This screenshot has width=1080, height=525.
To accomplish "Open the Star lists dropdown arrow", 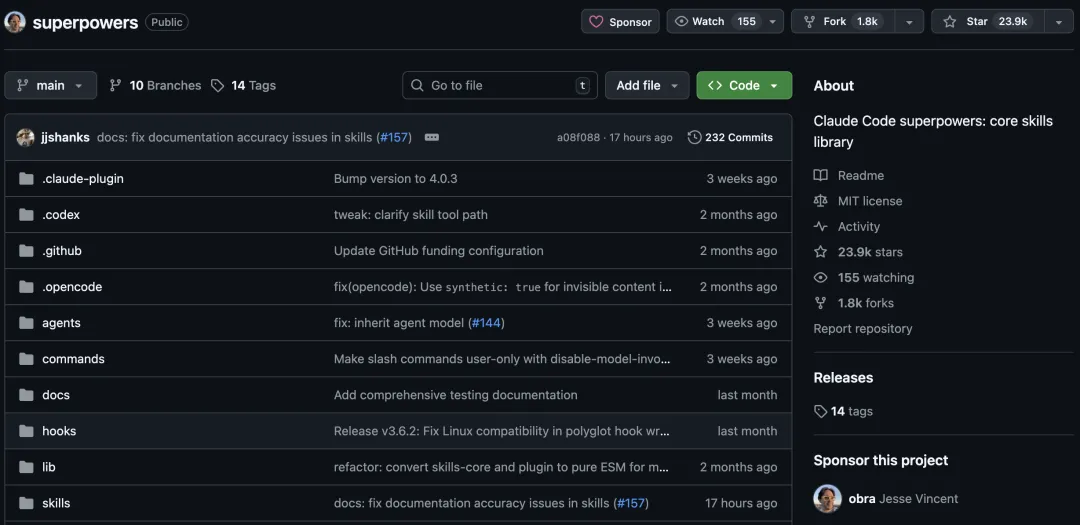I will coord(1059,22).
